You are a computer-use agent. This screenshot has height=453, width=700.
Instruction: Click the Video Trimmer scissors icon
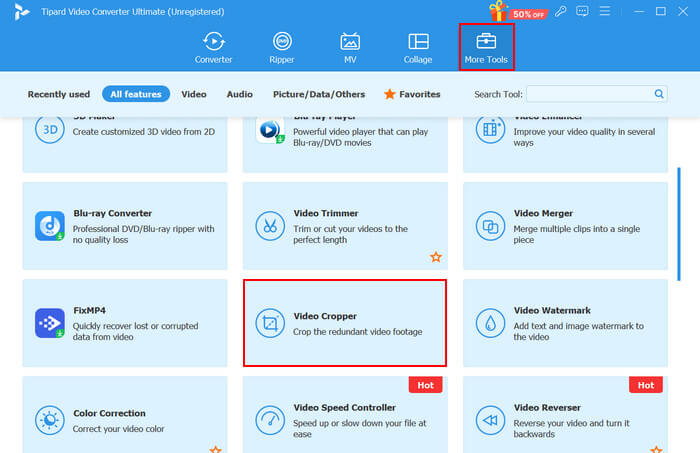coord(270,226)
